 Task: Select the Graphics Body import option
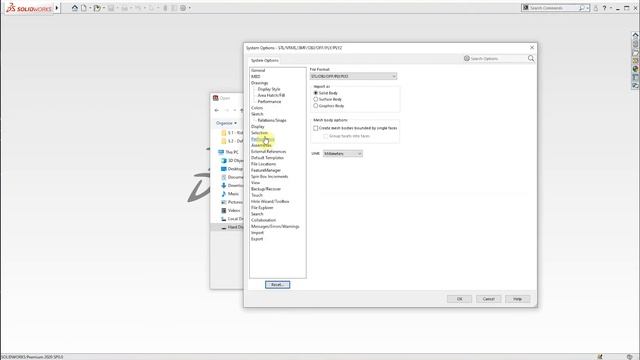[x=316, y=106]
